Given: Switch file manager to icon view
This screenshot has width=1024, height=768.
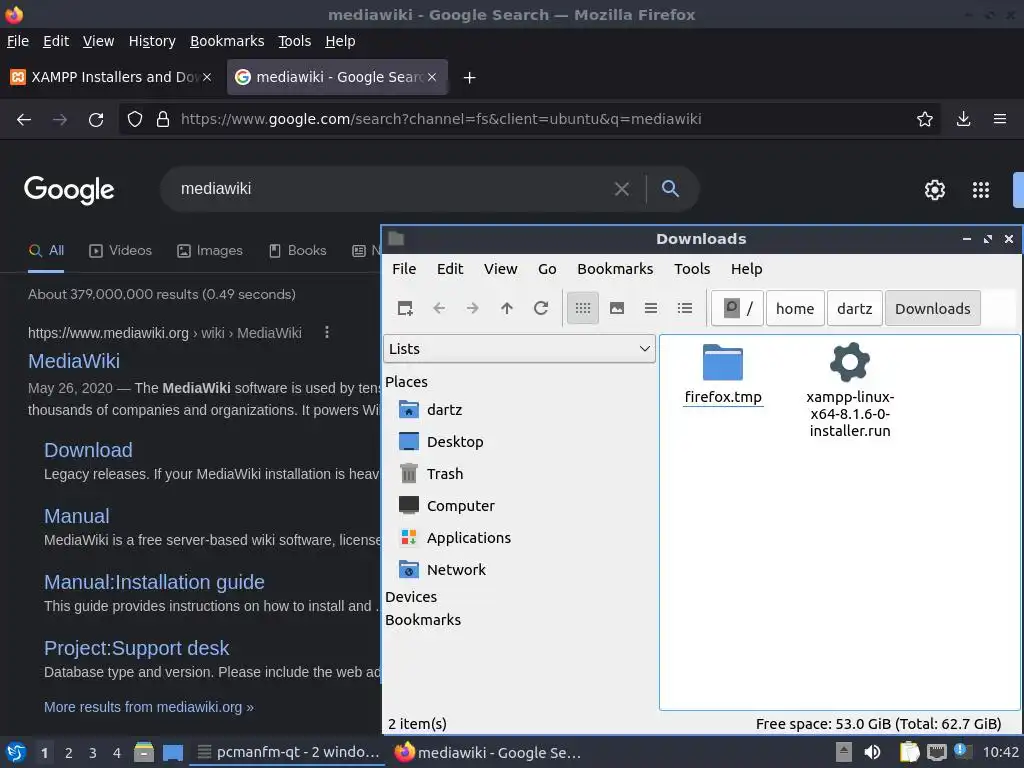Looking at the screenshot, I should [x=583, y=308].
